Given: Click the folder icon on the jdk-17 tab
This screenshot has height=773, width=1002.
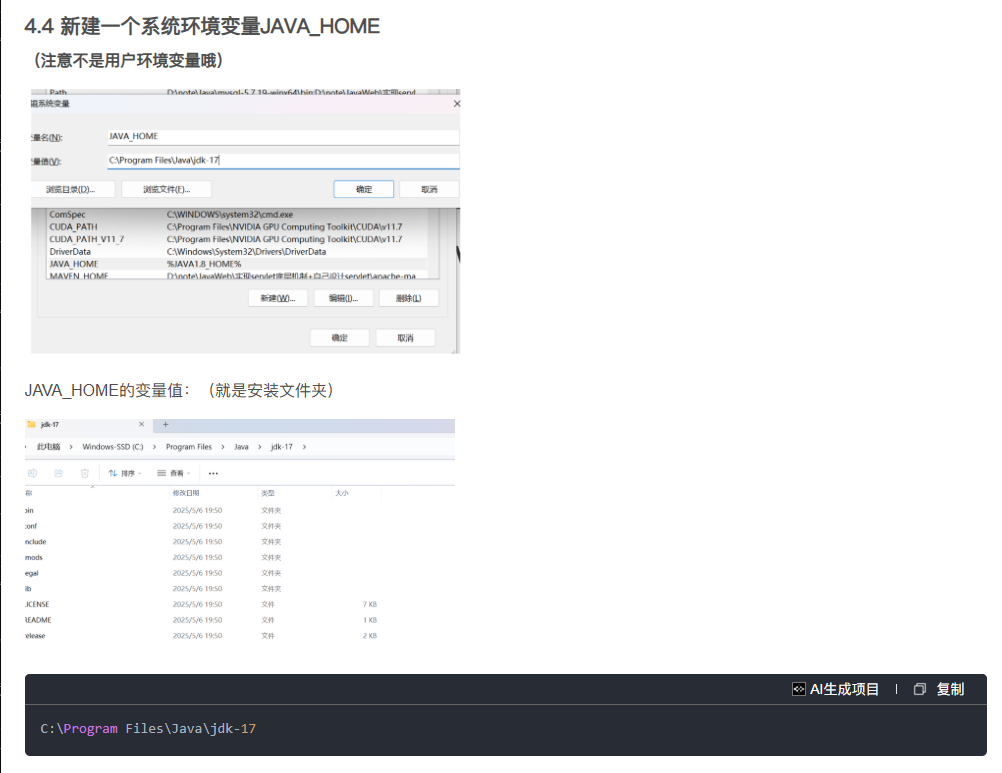Looking at the screenshot, I should click(x=32, y=423).
